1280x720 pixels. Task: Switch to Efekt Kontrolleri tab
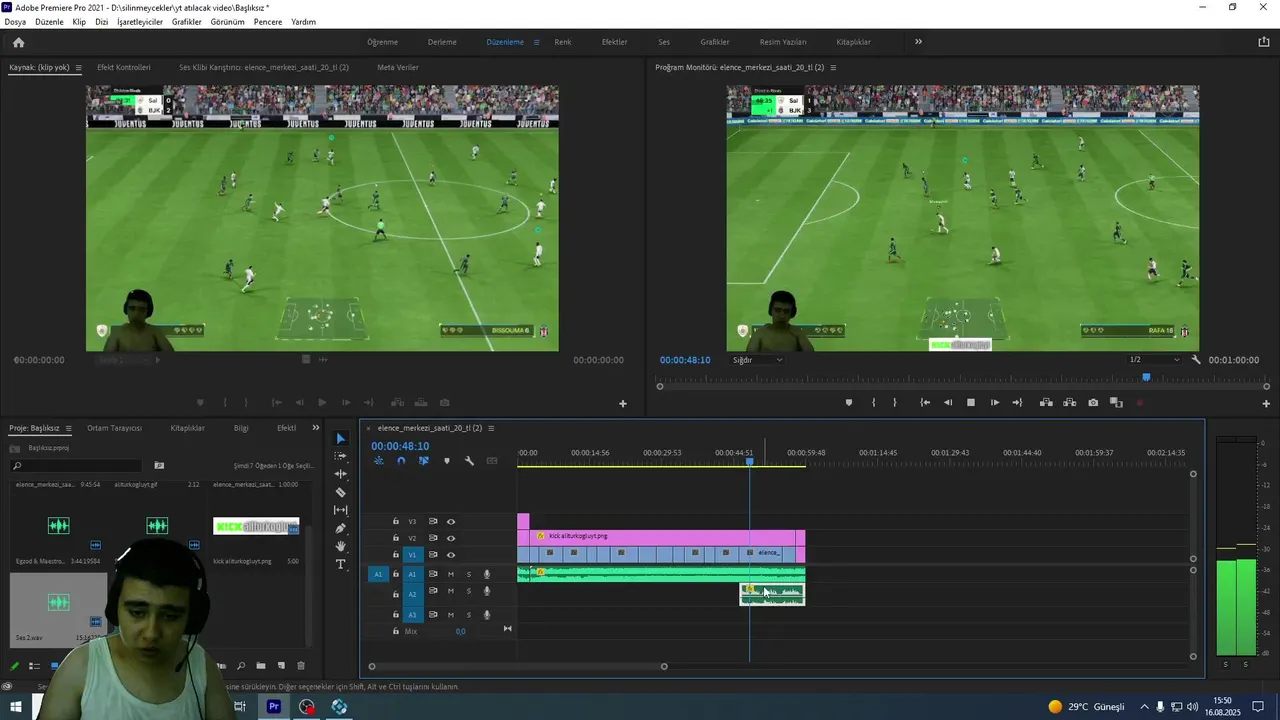[x=124, y=67]
